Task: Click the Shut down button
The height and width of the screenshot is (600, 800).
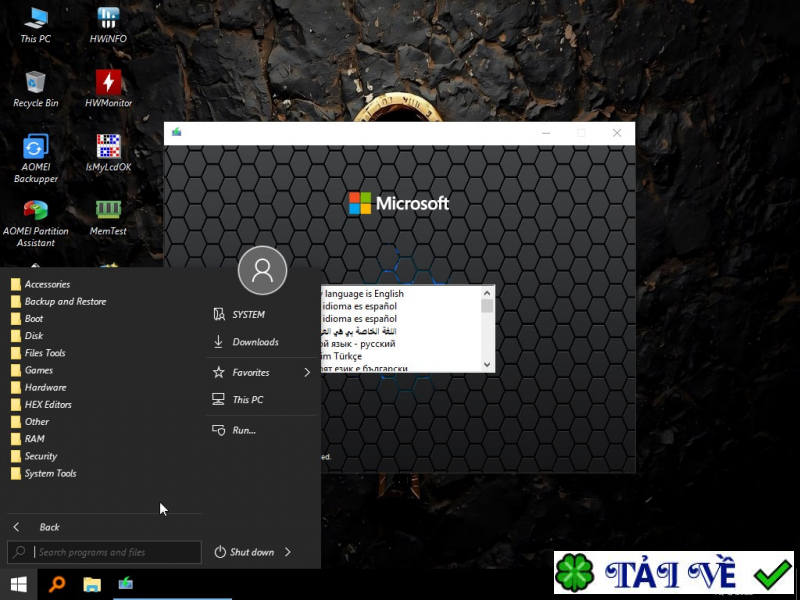Action: [x=245, y=552]
